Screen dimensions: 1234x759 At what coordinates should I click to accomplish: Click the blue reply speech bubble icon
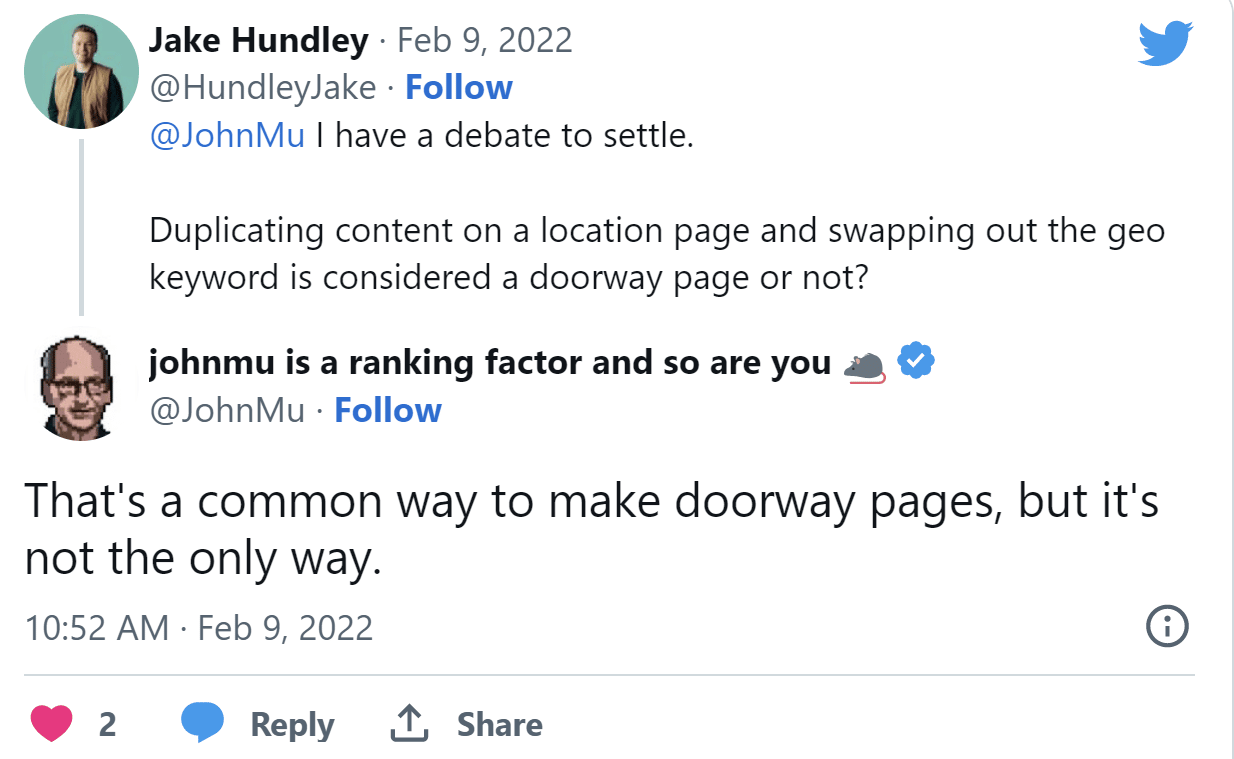[x=202, y=723]
